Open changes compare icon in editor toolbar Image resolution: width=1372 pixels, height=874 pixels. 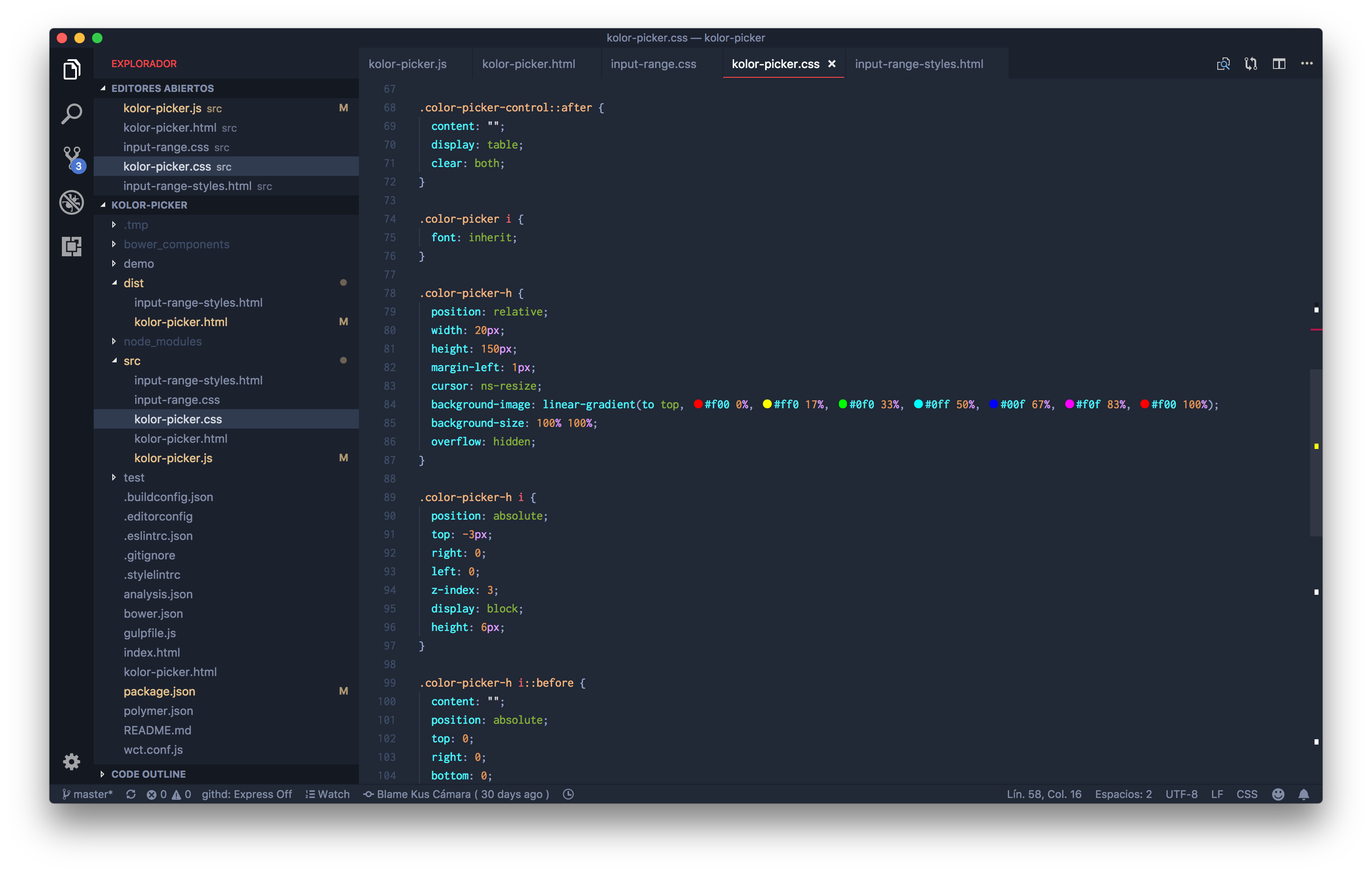coord(1250,64)
